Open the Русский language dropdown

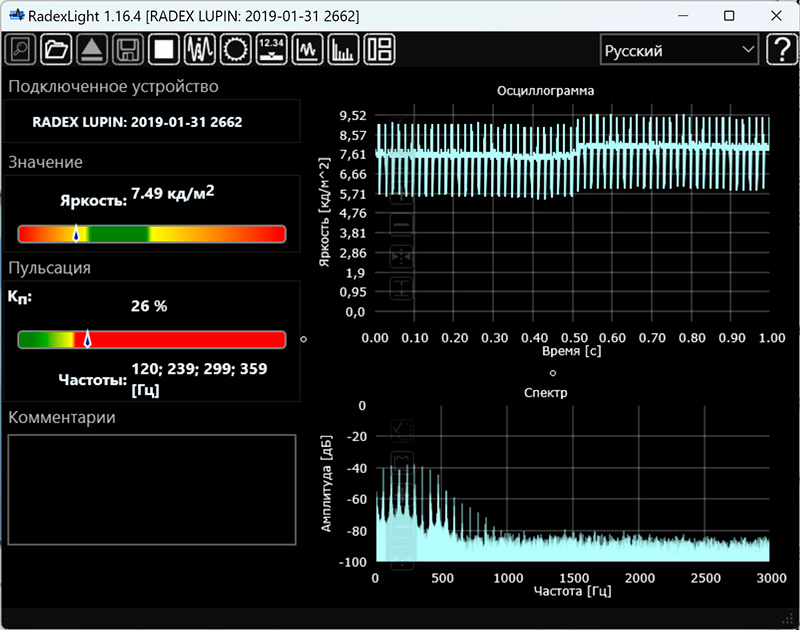(x=679, y=50)
